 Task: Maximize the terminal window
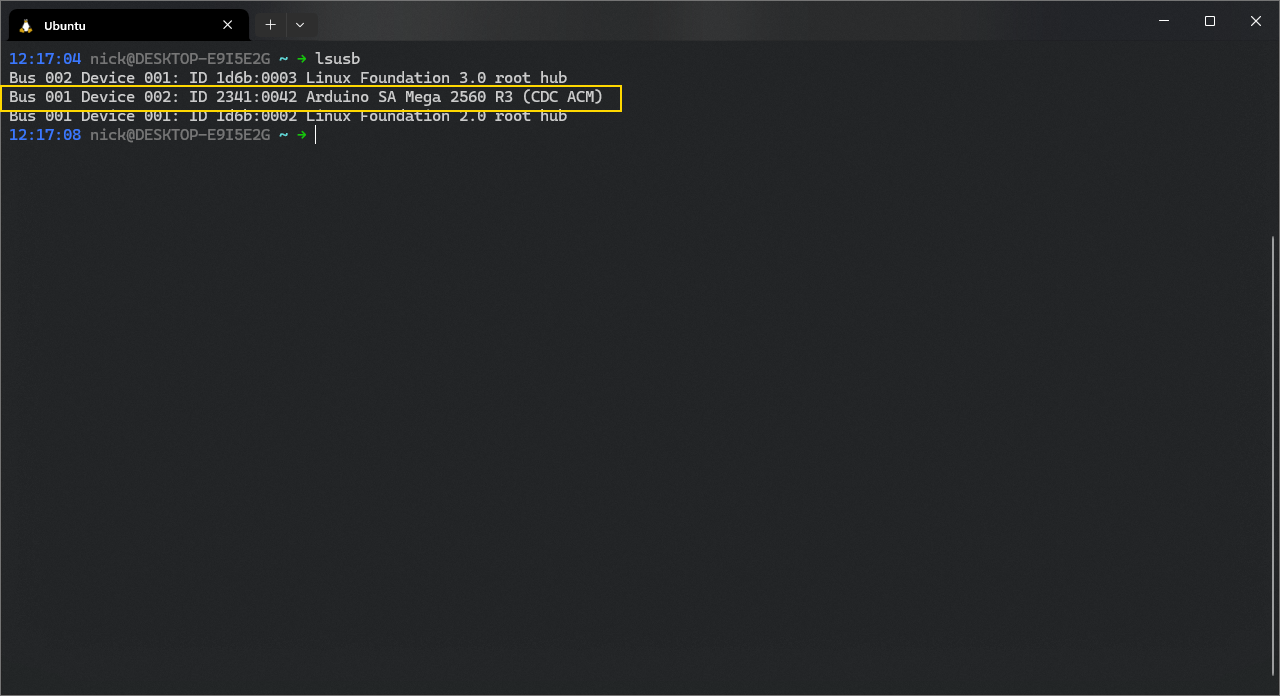[1210, 21]
